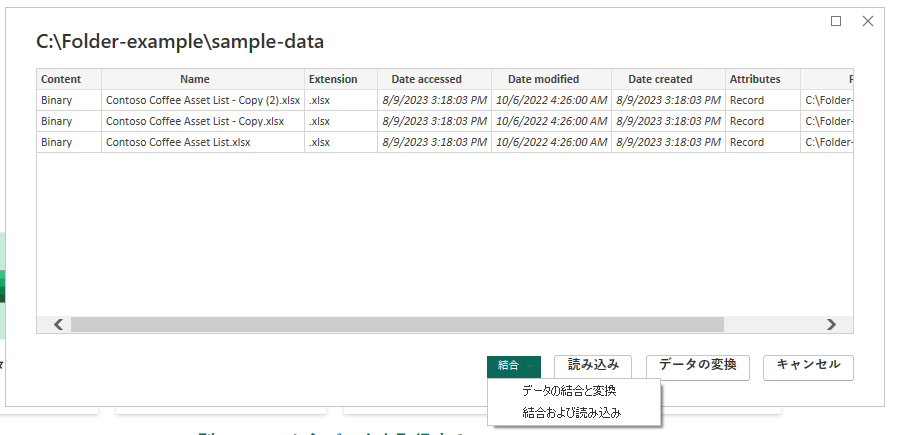
Task: Click the Name column header
Action: click(202, 79)
